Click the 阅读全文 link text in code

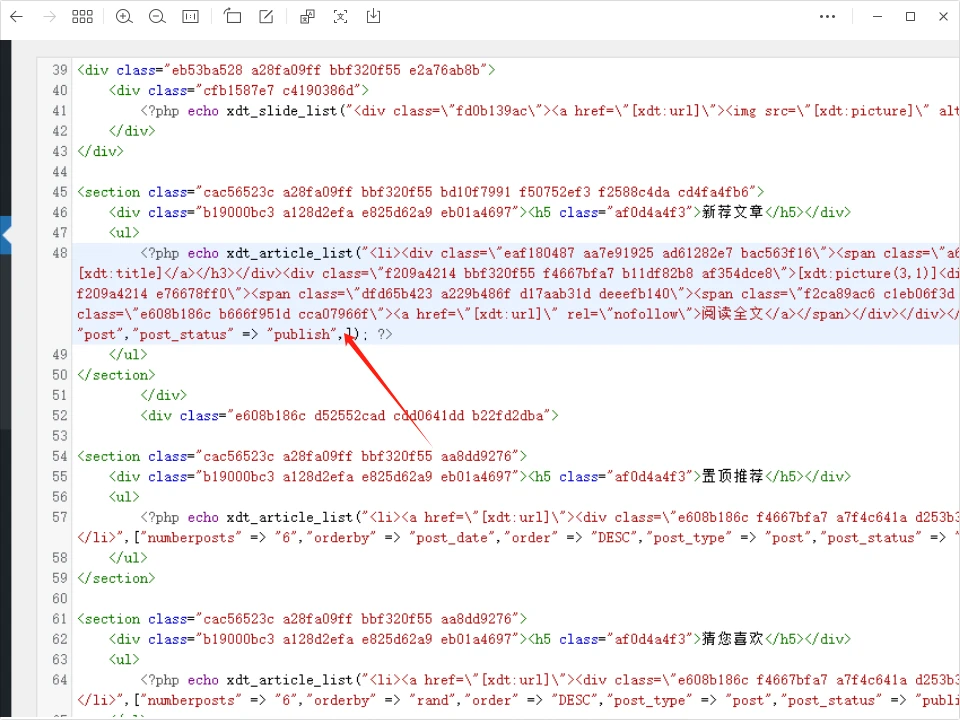[732, 314]
